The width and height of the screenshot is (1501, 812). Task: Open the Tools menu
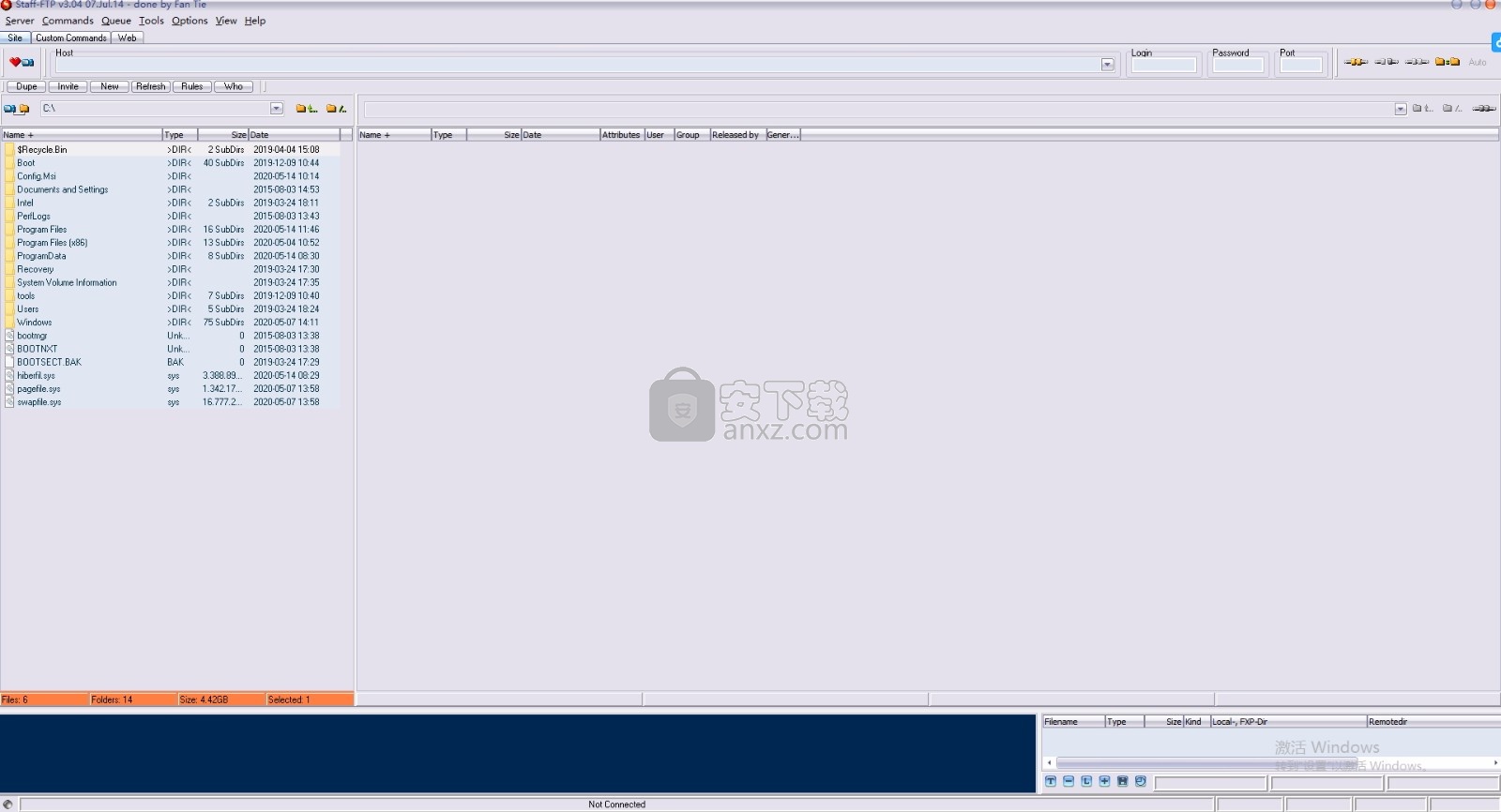tap(151, 21)
